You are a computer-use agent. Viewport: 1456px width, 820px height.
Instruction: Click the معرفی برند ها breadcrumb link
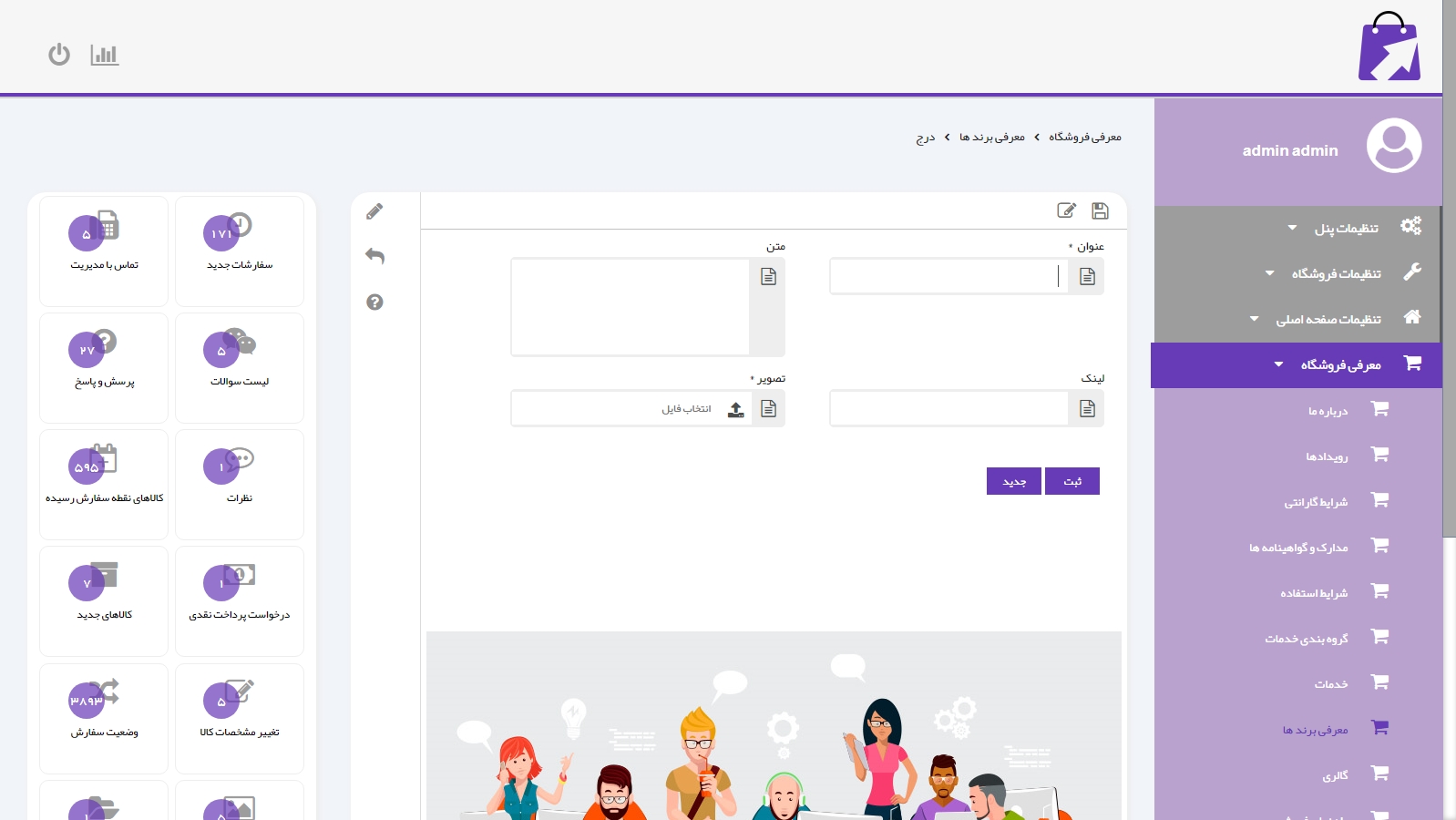pyautogui.click(x=991, y=137)
